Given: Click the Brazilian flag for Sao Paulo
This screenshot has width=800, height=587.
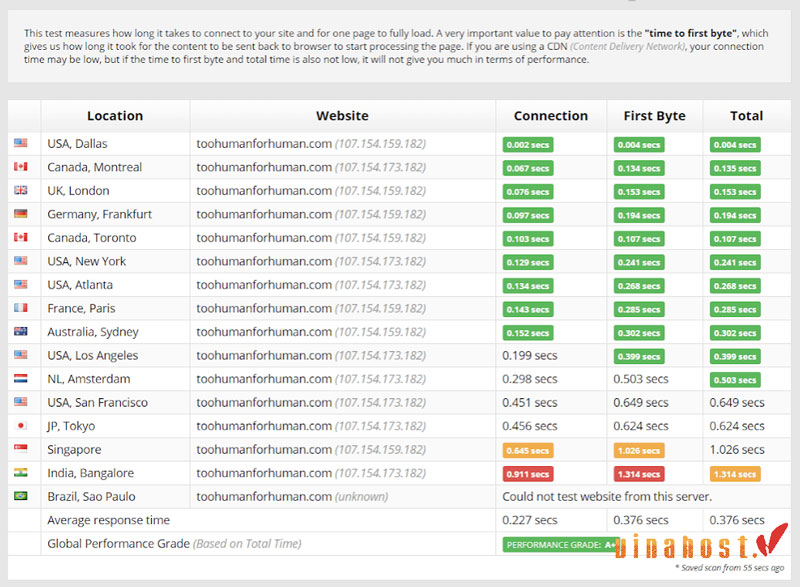Looking at the screenshot, I should click(20, 497).
